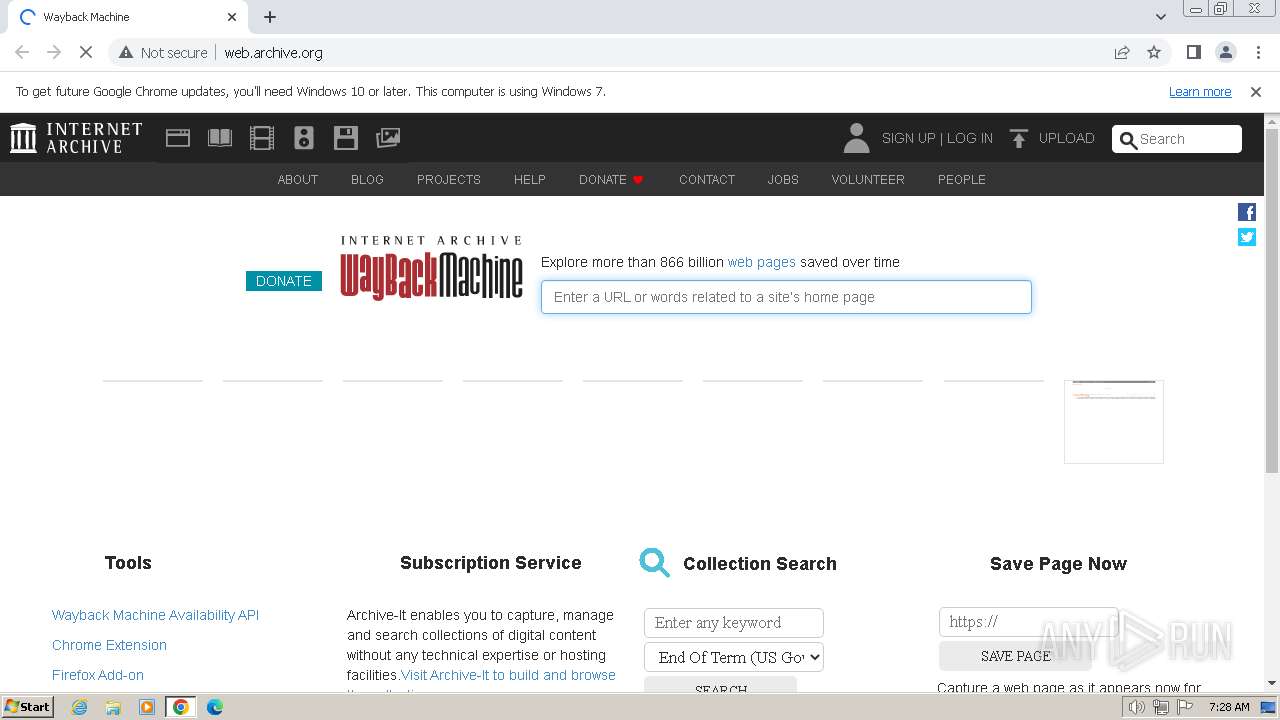Click the teal DONATE button
This screenshot has height=720, width=1280.
click(x=284, y=281)
